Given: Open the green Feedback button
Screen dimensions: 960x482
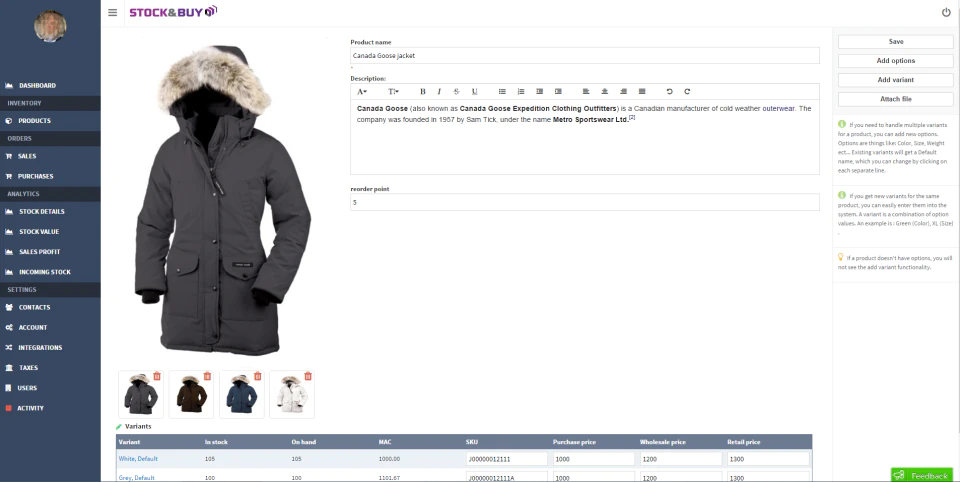Looking at the screenshot, I should point(922,475).
